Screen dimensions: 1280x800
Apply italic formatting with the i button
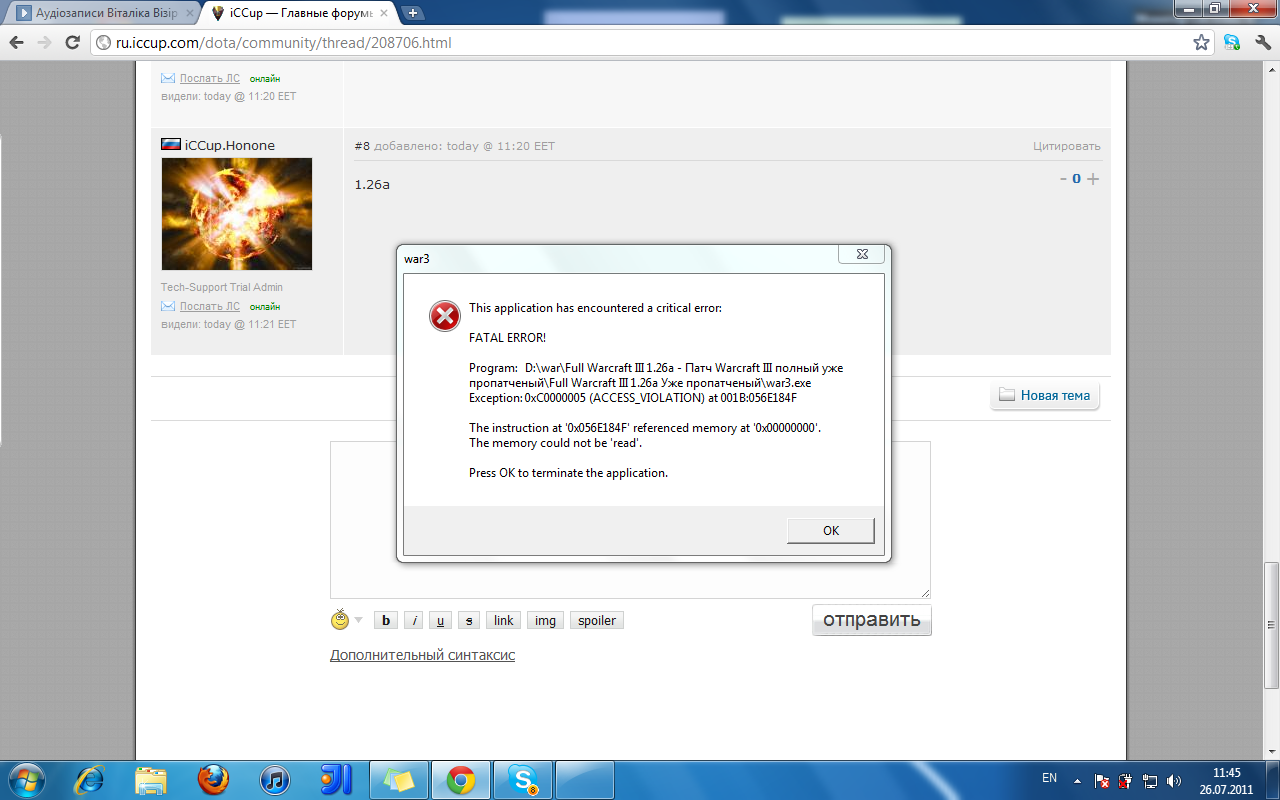(414, 620)
